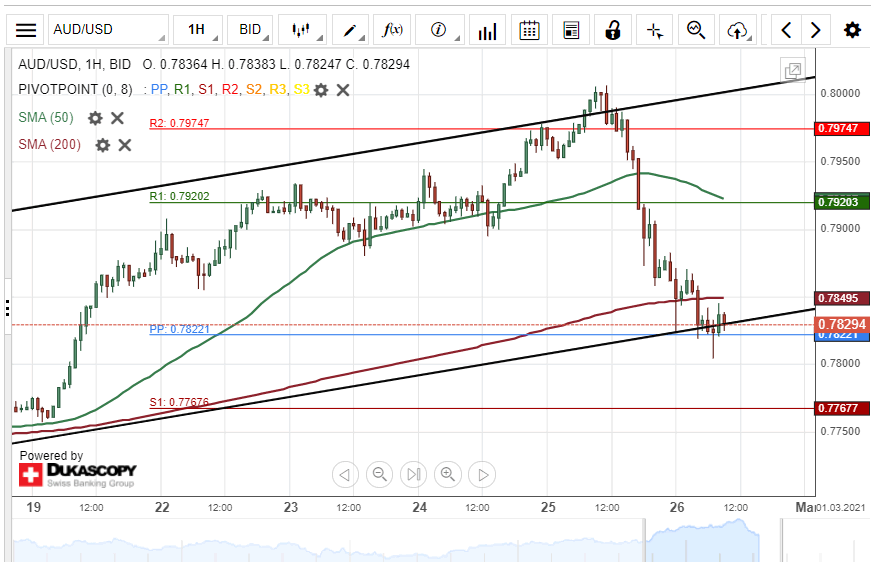Shift chart forward with right chevron
Viewport: 886px width, 562px height.
[x=815, y=30]
